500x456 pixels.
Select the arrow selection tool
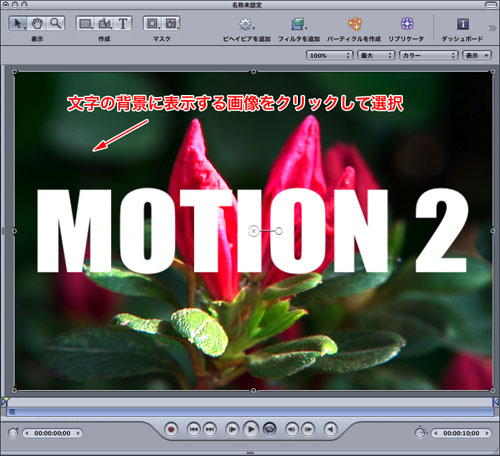pyautogui.click(x=18, y=23)
